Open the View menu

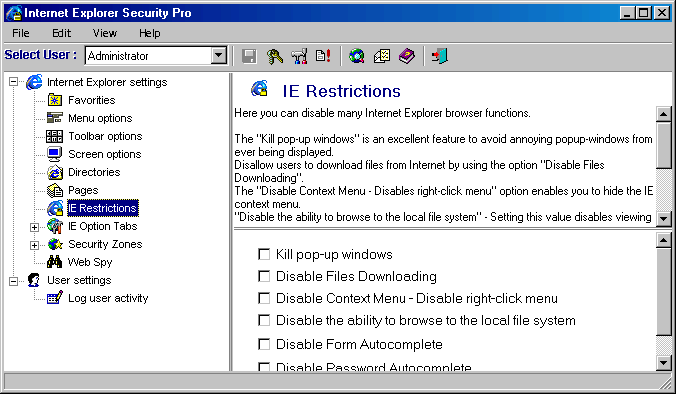105,33
